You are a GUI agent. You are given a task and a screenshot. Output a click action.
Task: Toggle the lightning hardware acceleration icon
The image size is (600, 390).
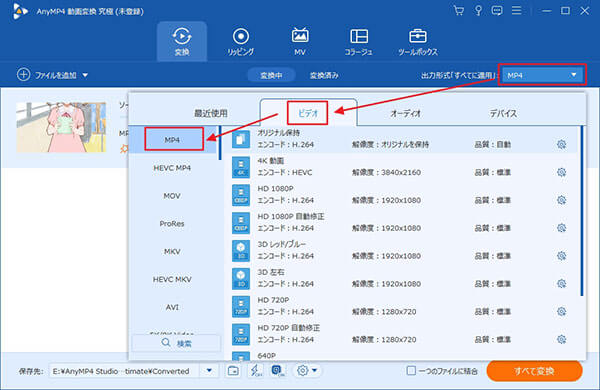click(256, 370)
